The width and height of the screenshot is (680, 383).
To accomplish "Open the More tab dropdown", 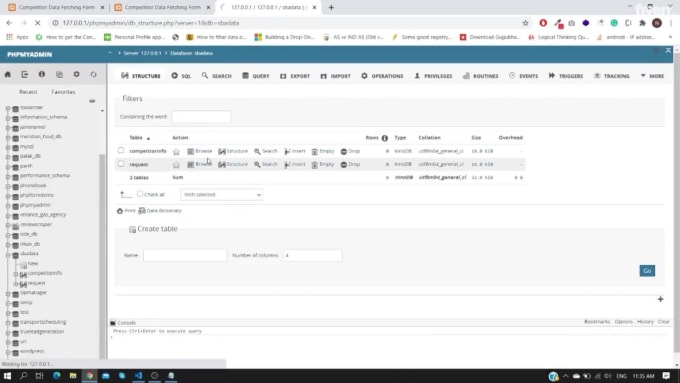I will (652, 76).
